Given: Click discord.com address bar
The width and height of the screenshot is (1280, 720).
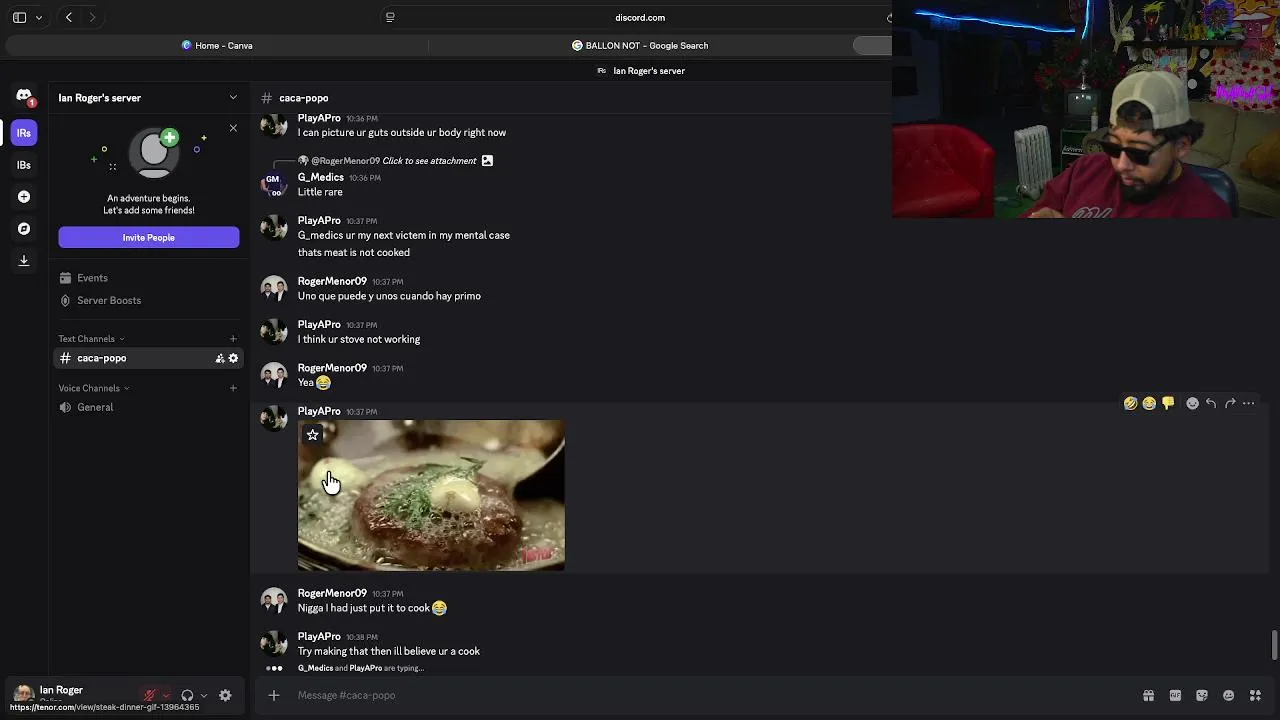Looking at the screenshot, I should [x=640, y=17].
